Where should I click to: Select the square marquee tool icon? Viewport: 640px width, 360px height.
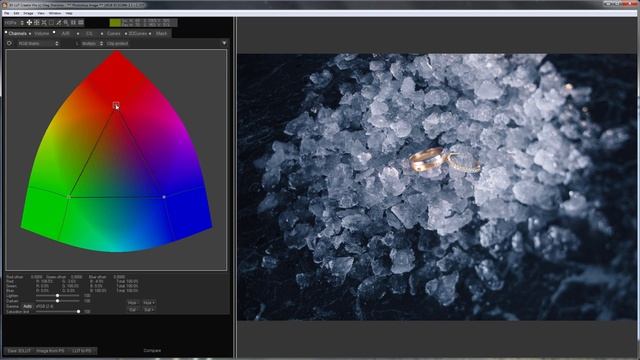tap(51, 22)
